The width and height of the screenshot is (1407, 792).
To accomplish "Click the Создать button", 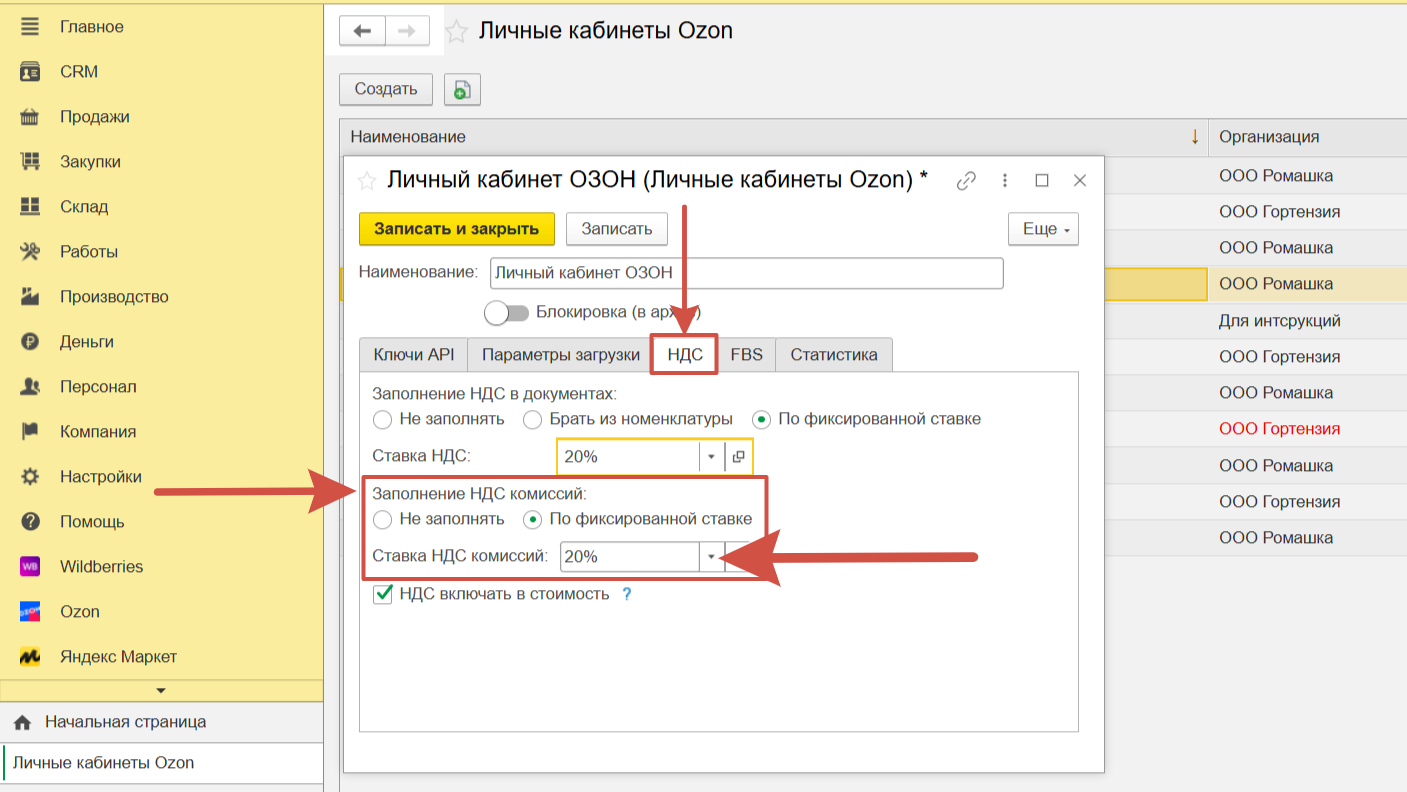I will (385, 89).
